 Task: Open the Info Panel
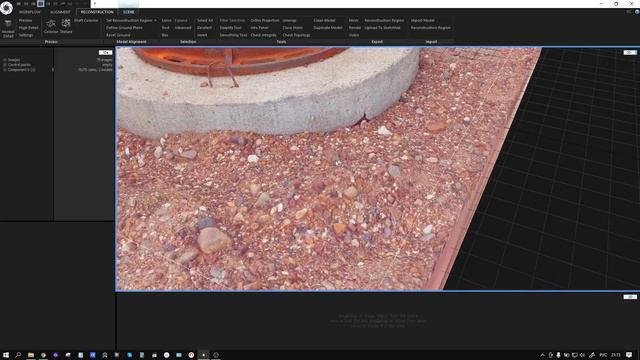pyautogui.click(x=260, y=28)
